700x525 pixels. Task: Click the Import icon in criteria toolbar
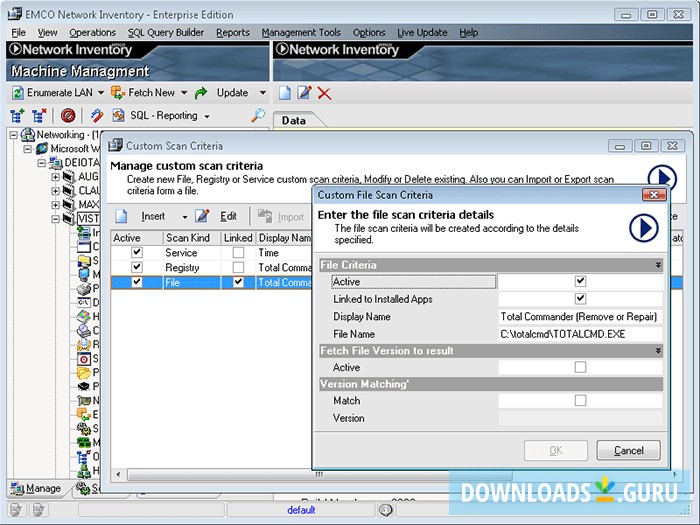pos(265,216)
